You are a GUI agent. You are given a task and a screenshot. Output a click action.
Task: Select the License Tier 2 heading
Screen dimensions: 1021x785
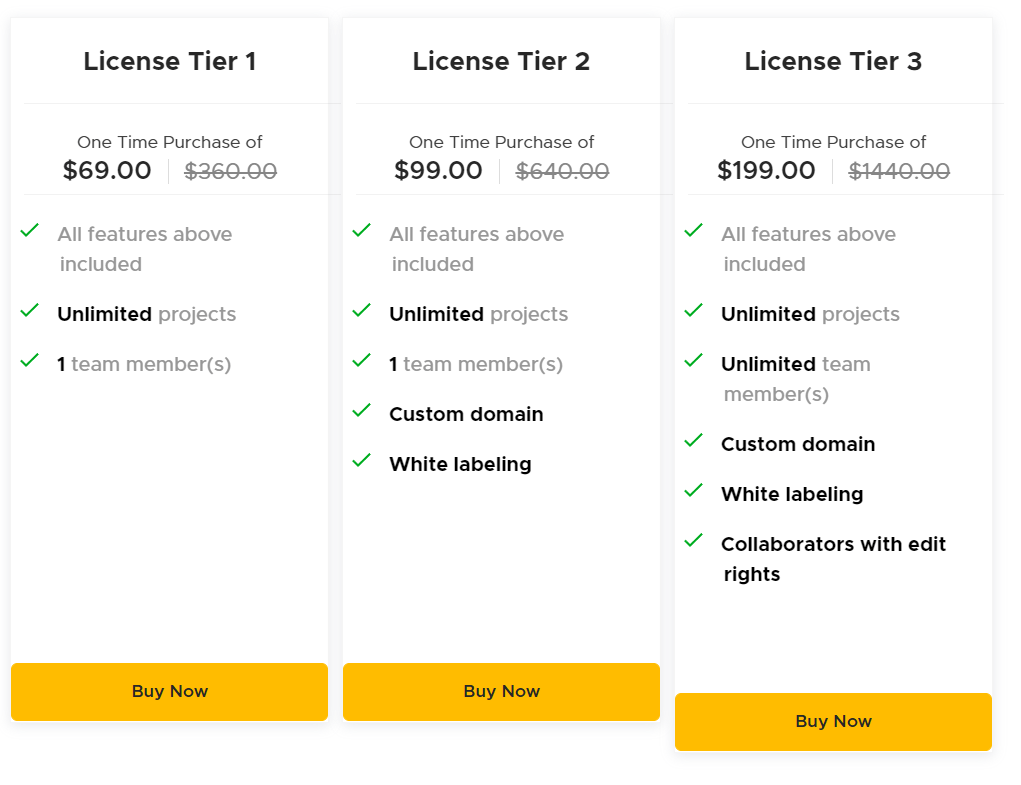coord(501,62)
